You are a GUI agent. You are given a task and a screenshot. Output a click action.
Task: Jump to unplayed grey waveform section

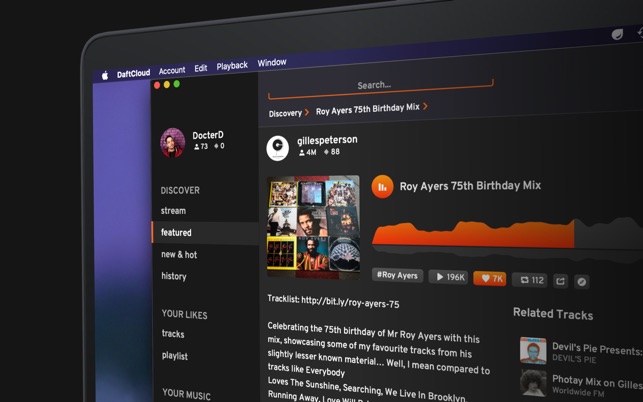coord(609,235)
